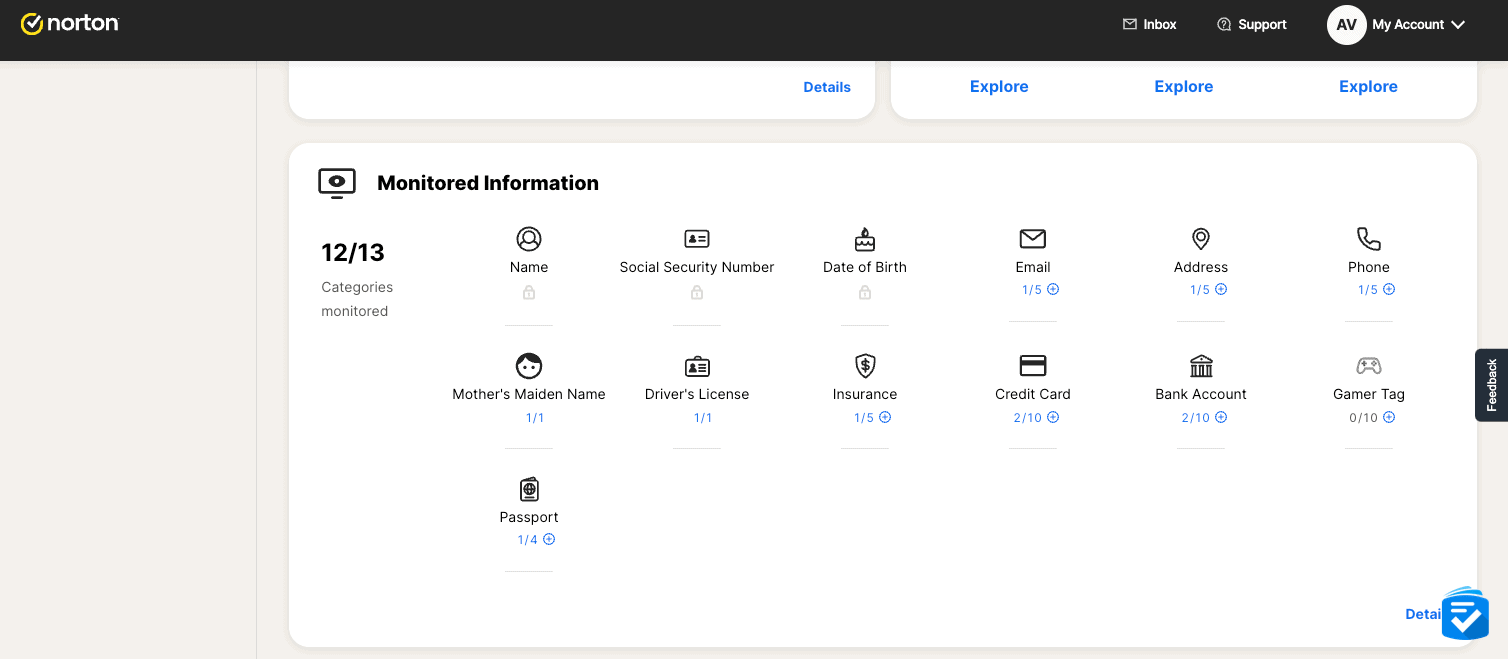Click the Mother's Maiden Name 1/1 count
Image resolution: width=1508 pixels, height=659 pixels.
click(x=535, y=418)
